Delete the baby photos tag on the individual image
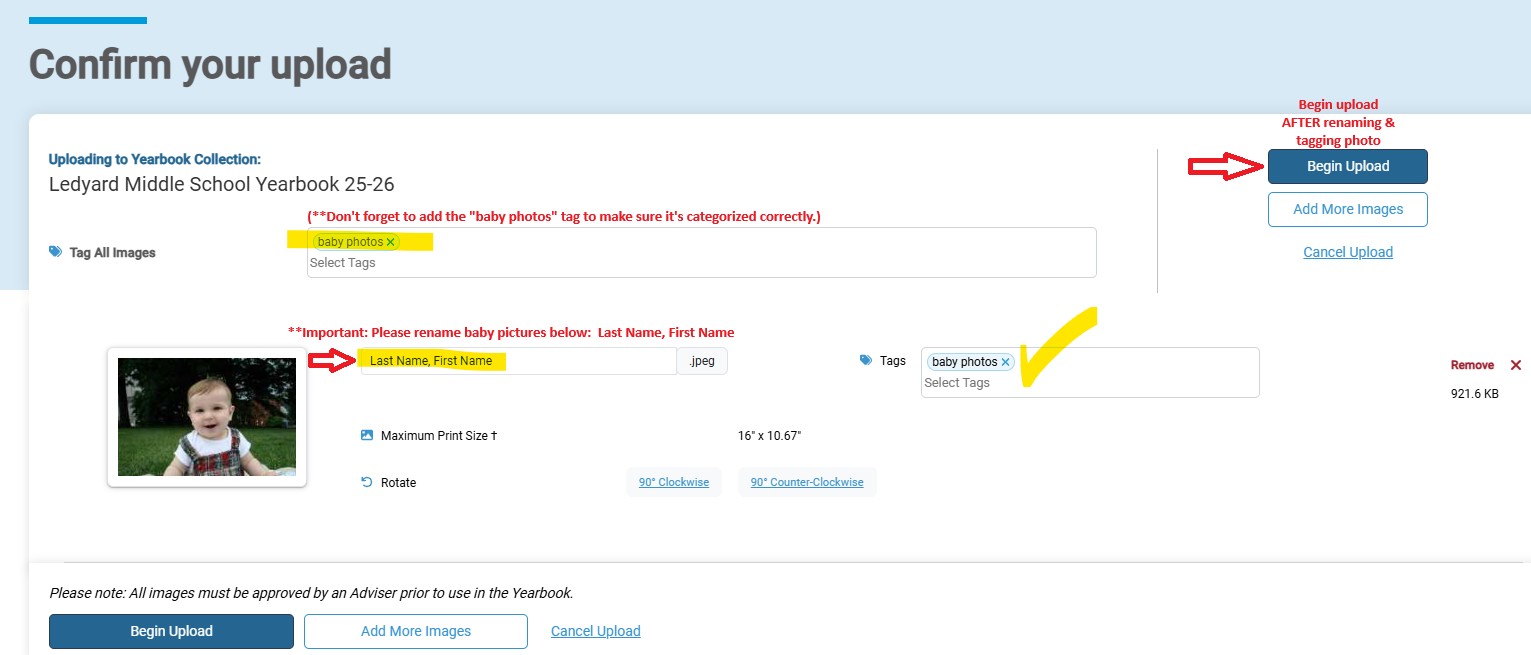1531x655 pixels. 1005,362
